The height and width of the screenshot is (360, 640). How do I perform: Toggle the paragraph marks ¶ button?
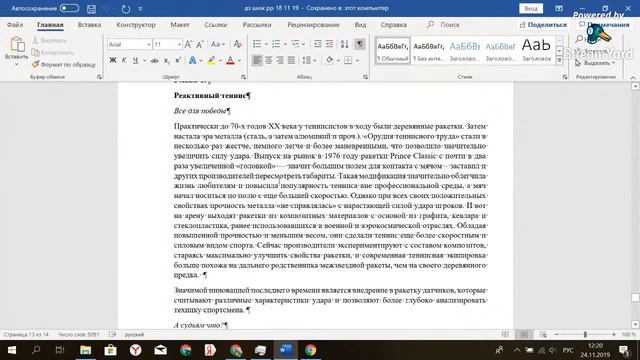[x=360, y=44]
